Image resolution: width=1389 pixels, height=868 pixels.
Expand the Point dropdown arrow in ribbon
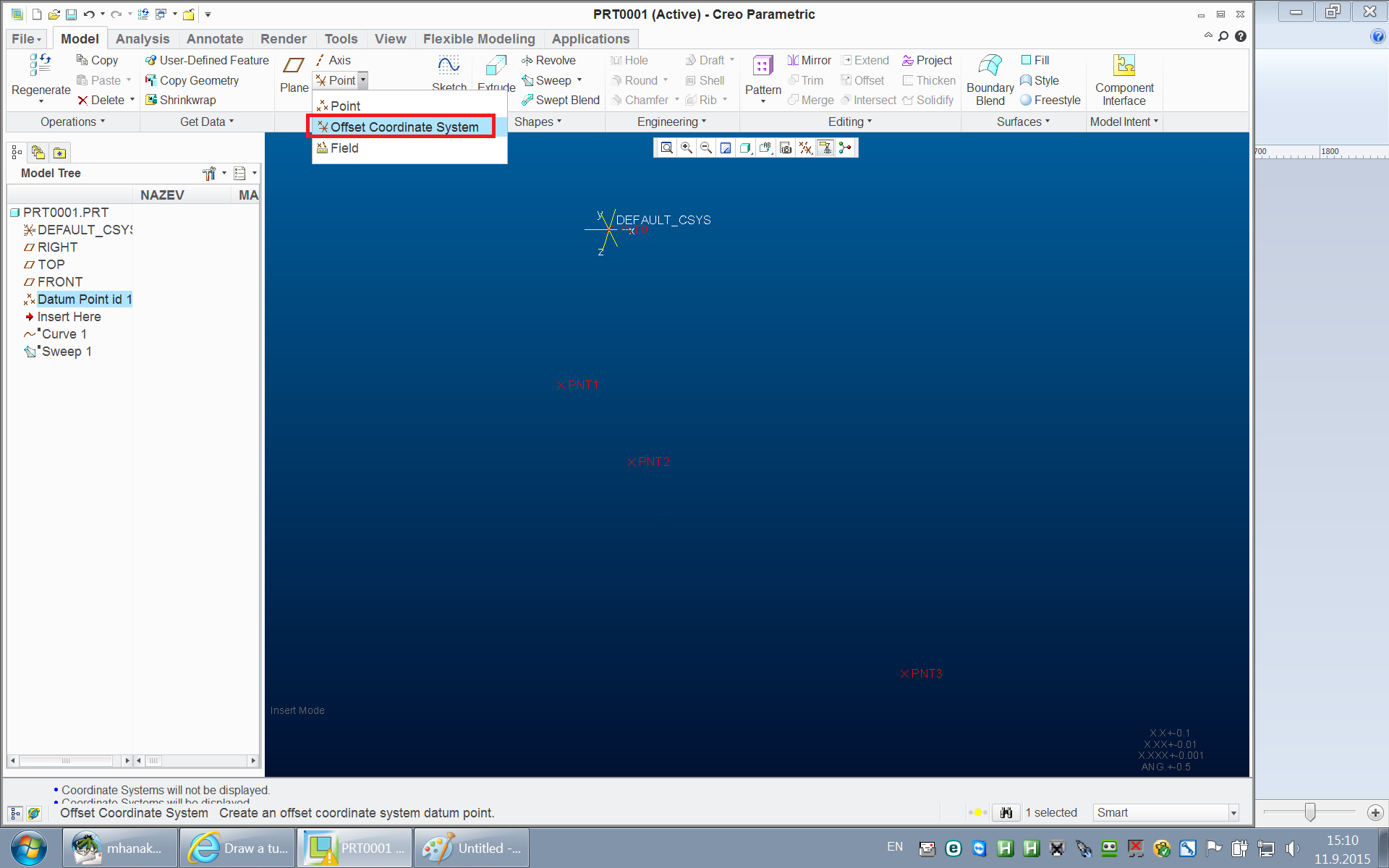[x=363, y=80]
